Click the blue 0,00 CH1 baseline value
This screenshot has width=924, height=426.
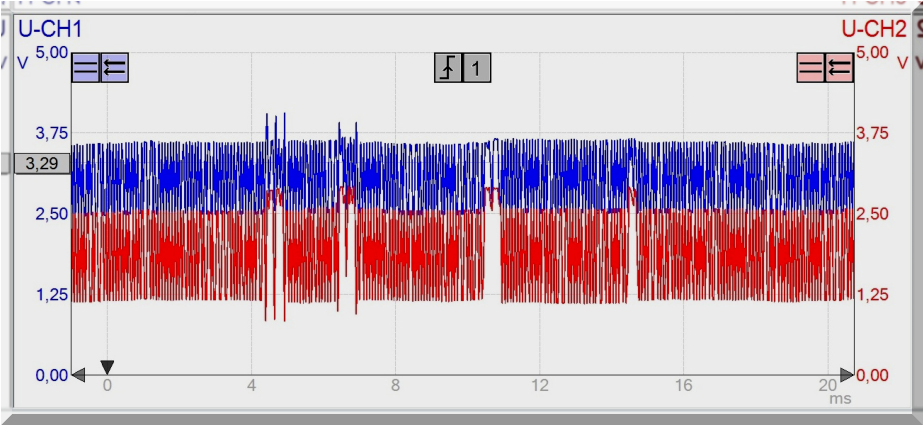point(52,375)
